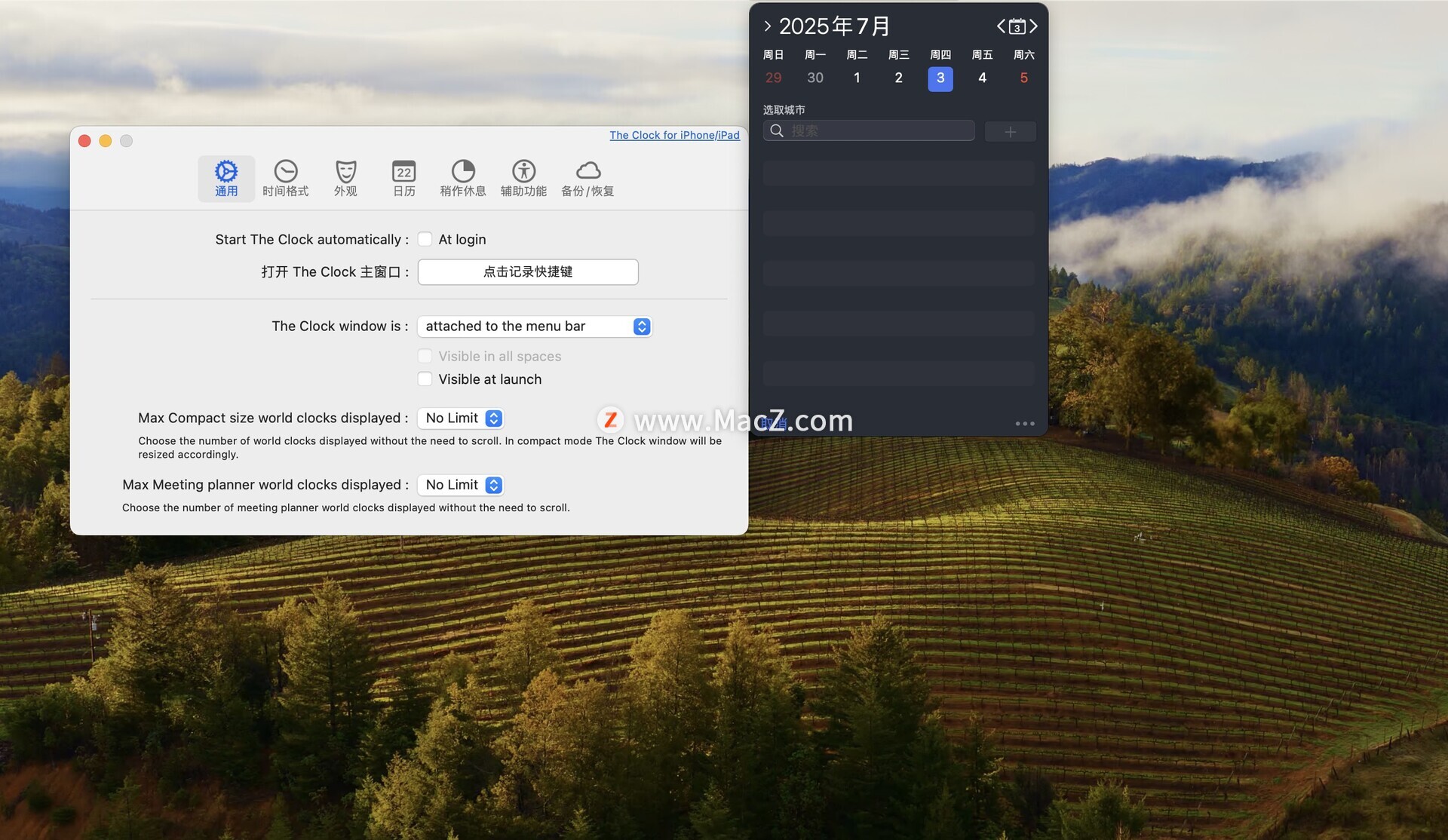Toggle the Visible at launch checkbox
Screen dimensions: 1448x840
click(425, 379)
